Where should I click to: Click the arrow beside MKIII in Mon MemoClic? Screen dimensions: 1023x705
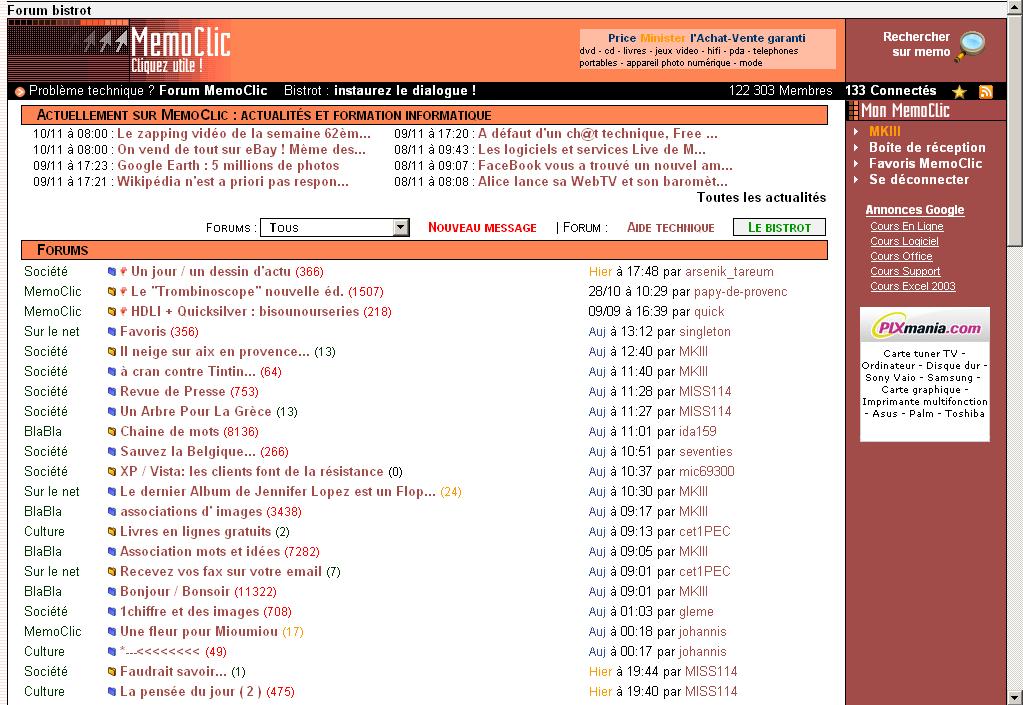(856, 131)
